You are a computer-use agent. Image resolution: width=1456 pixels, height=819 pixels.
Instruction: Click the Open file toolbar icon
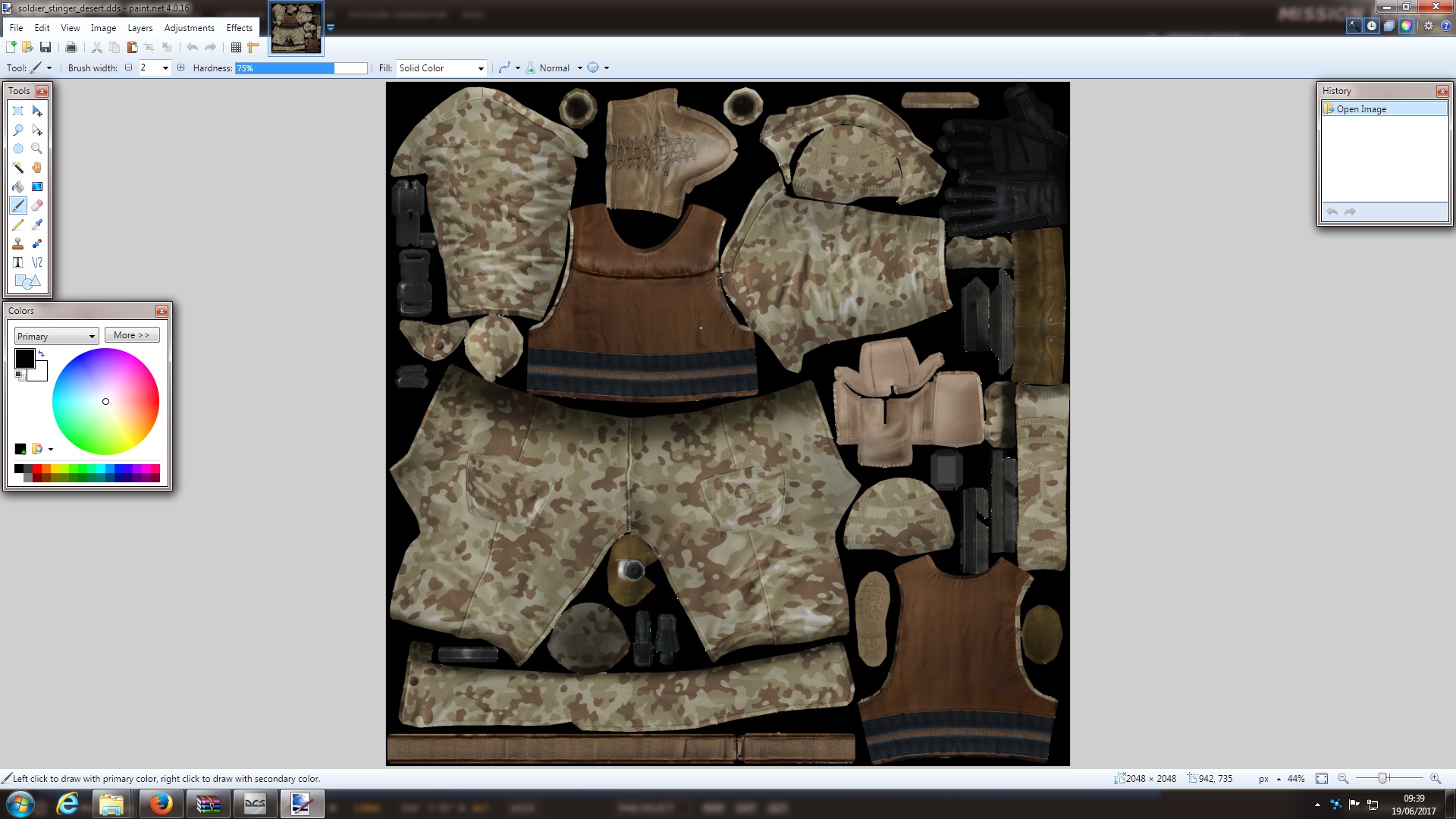click(x=27, y=47)
